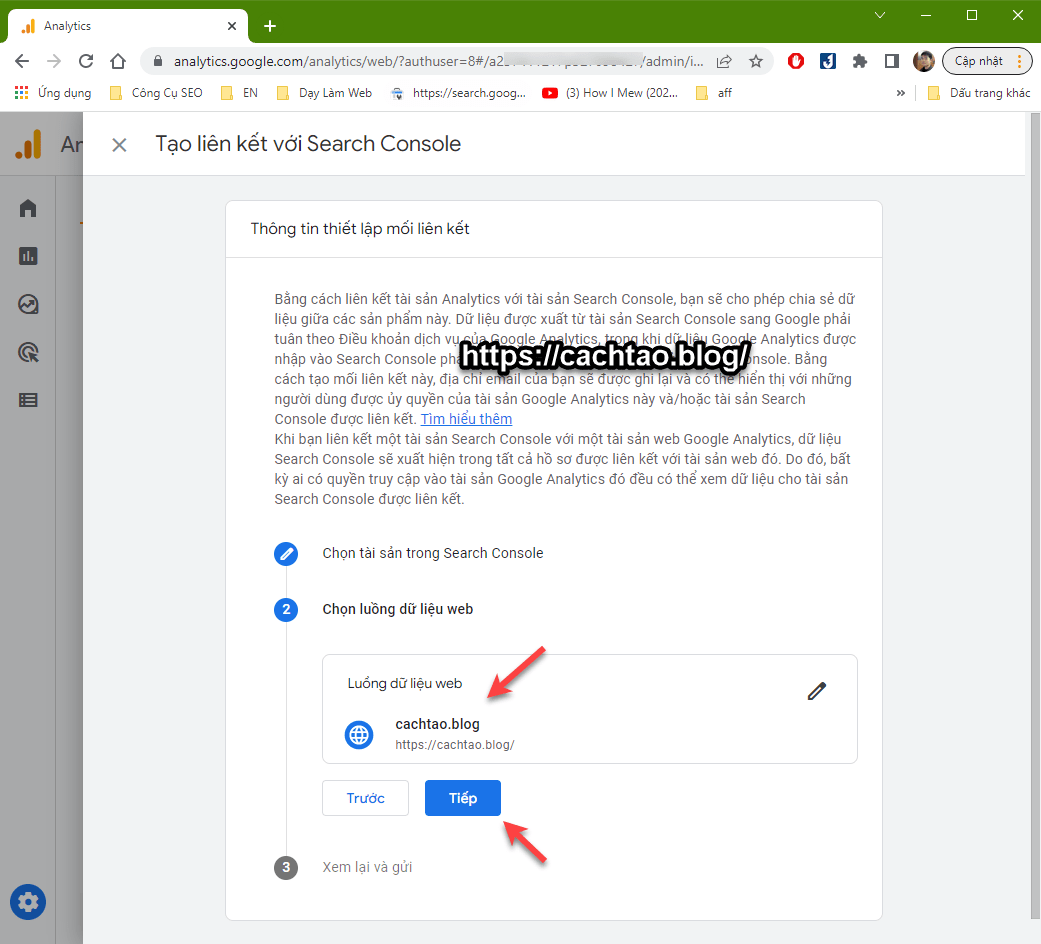Open a new Chrome tab
The height and width of the screenshot is (944, 1041).
point(270,26)
